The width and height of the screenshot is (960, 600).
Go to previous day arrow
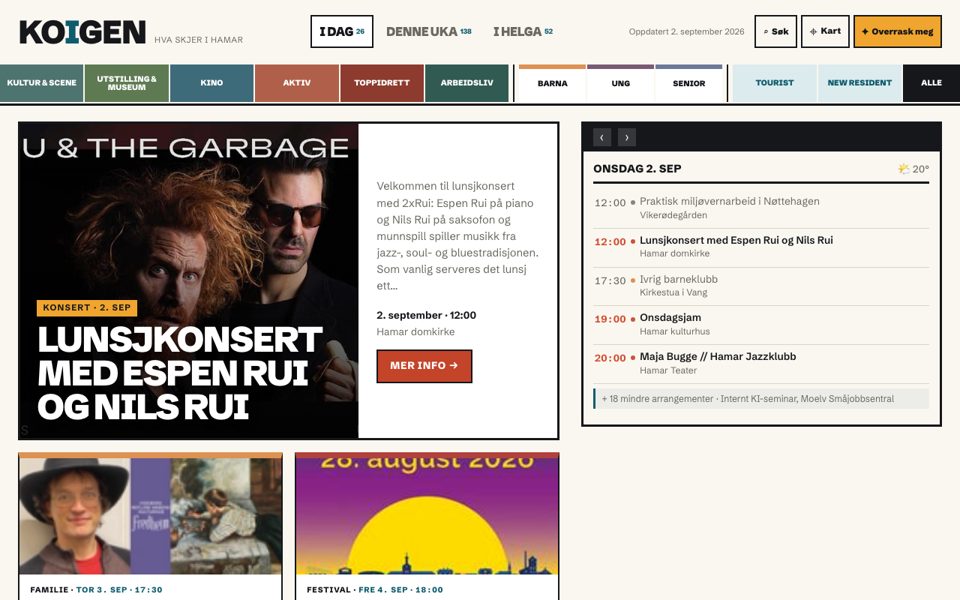(602, 137)
